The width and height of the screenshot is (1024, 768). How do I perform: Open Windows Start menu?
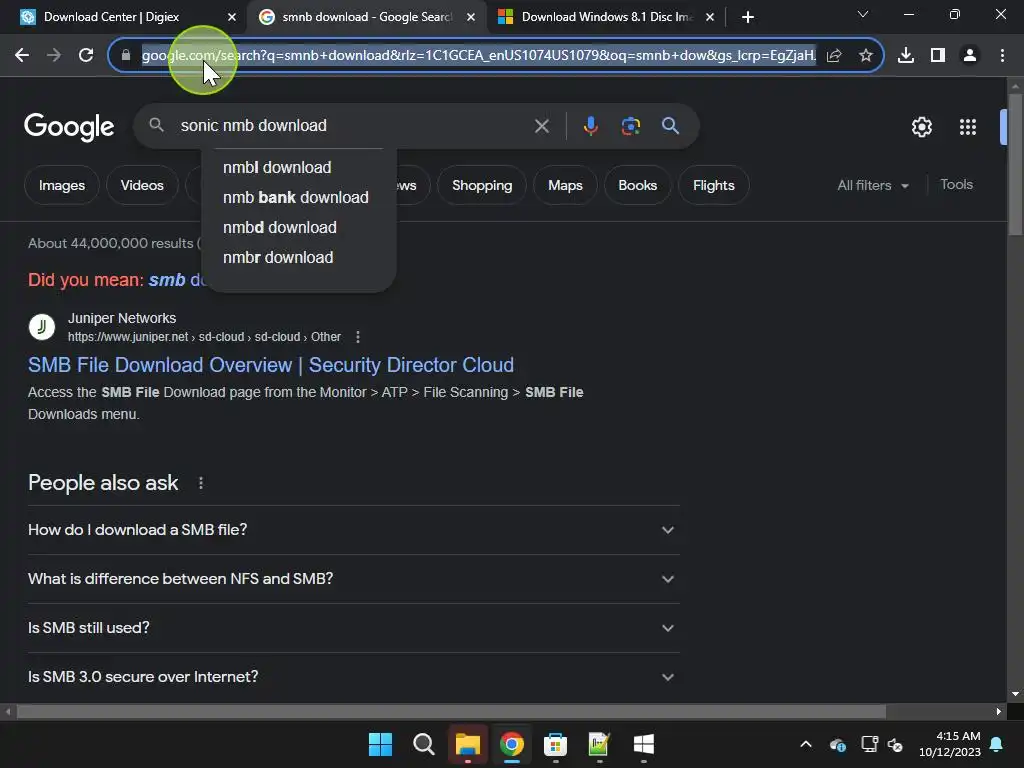click(380, 744)
